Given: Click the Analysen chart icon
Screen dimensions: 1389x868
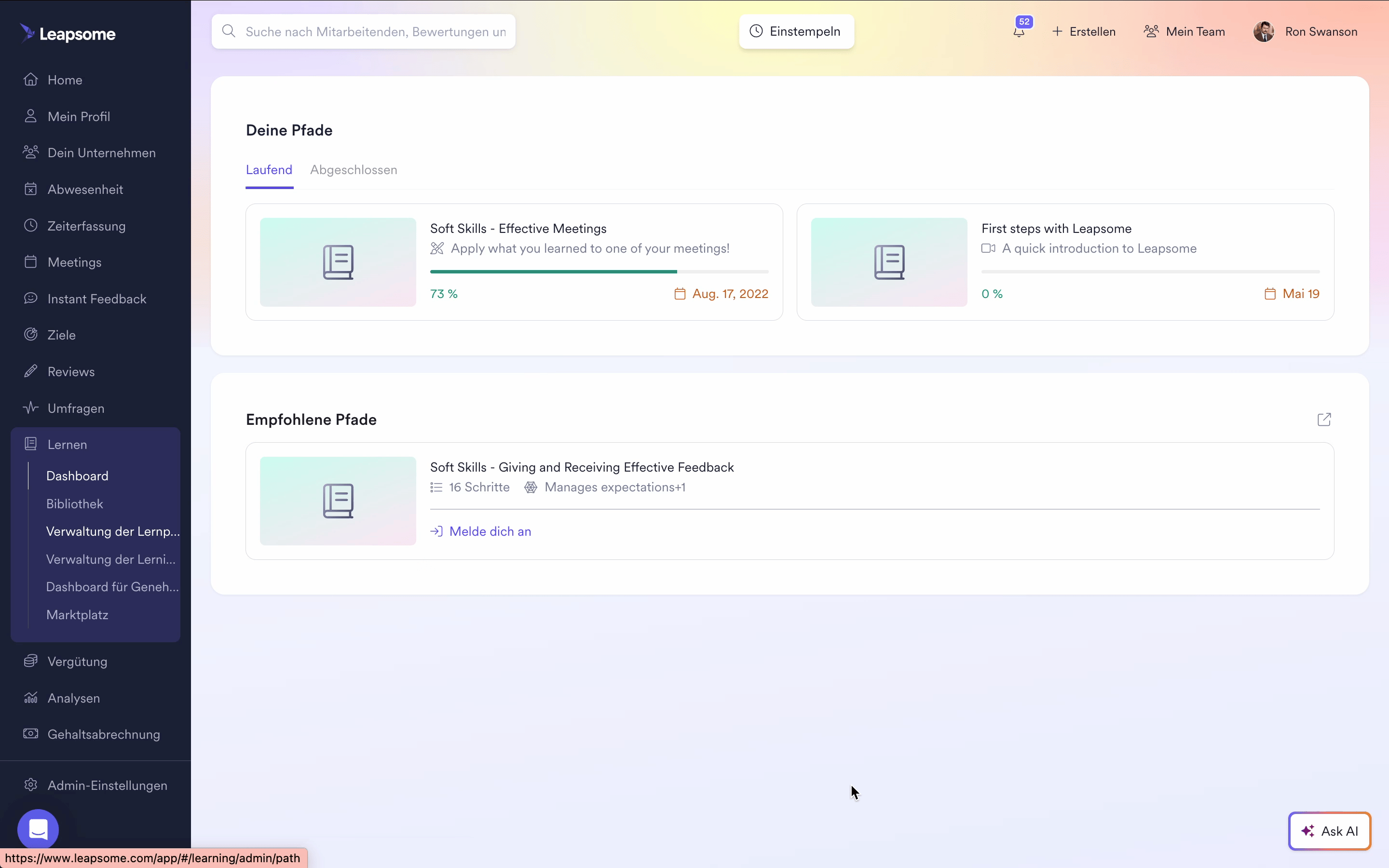Looking at the screenshot, I should click(x=30, y=697).
